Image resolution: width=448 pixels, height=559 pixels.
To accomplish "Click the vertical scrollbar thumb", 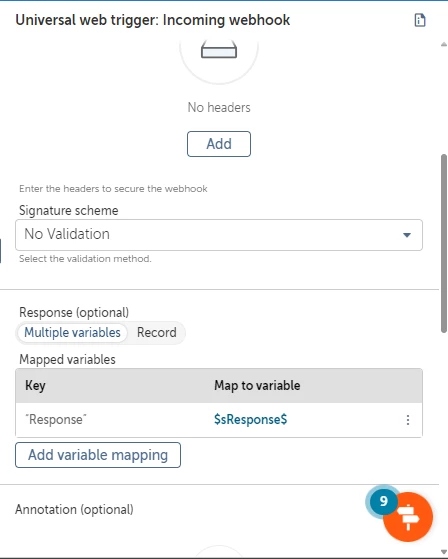I will 444,243.
